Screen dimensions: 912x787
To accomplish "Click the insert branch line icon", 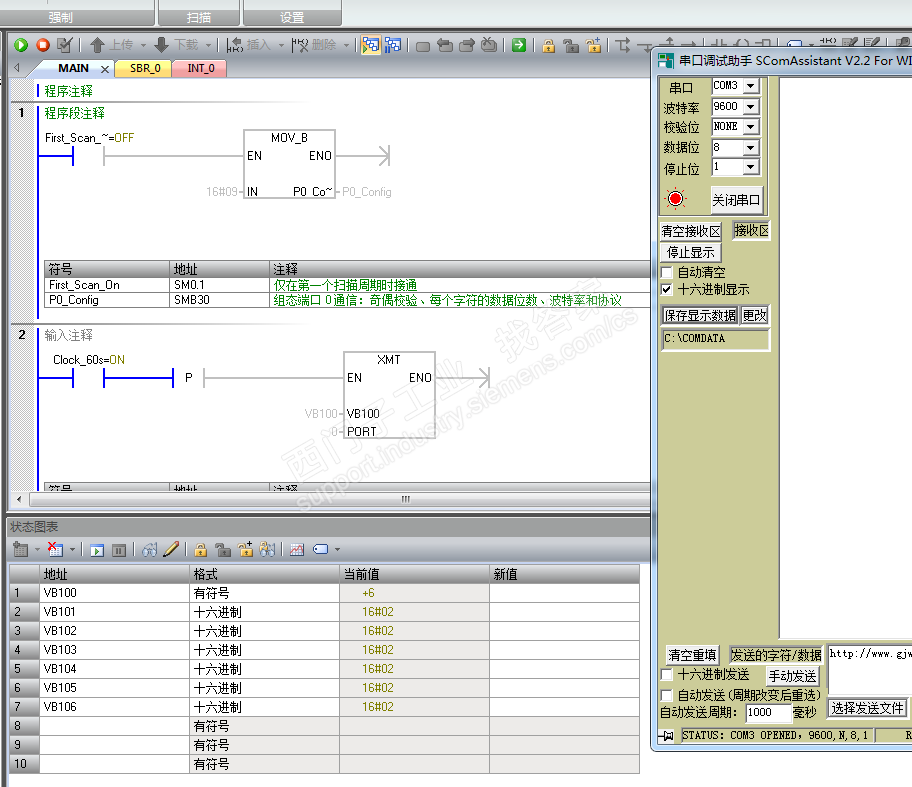I will 623,45.
